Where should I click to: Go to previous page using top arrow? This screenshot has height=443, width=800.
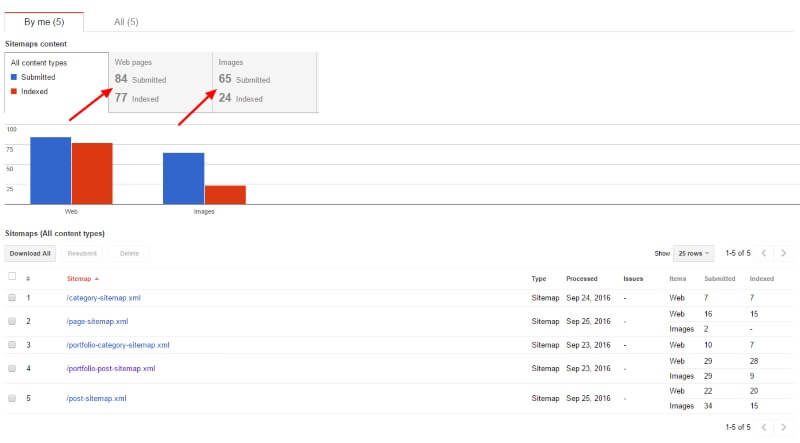[763, 253]
